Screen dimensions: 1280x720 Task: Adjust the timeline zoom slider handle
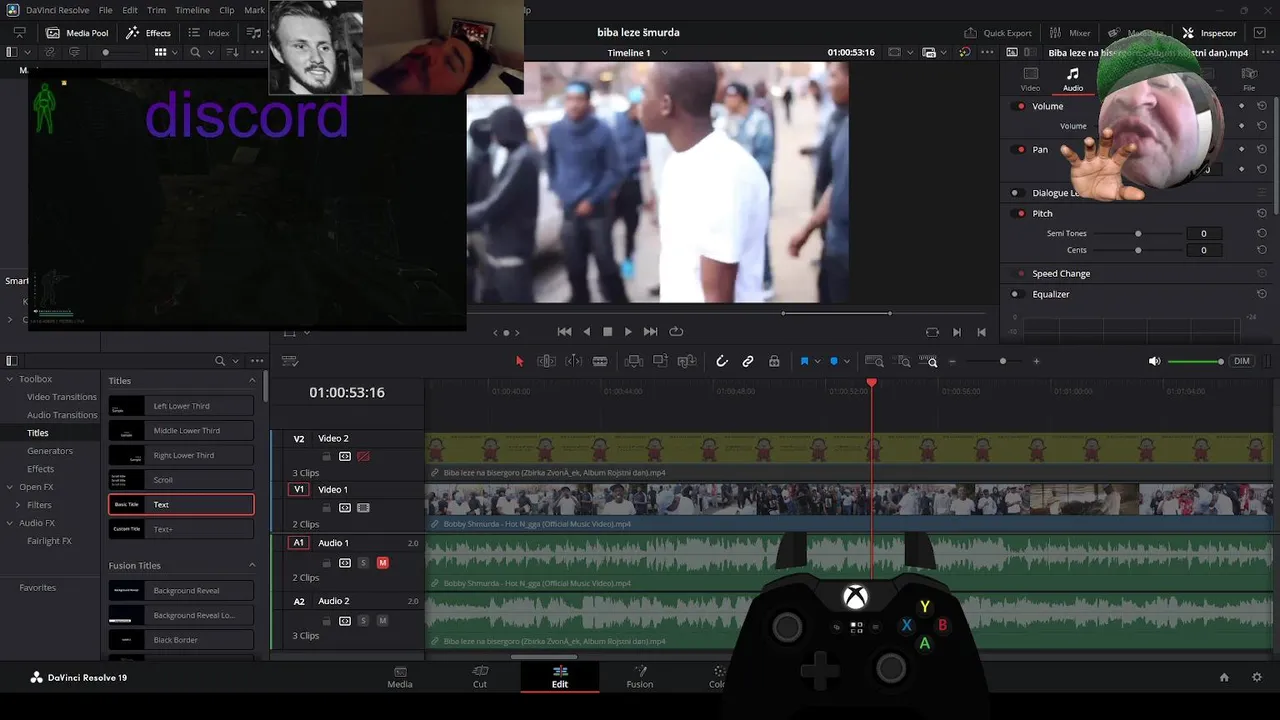point(1003,361)
